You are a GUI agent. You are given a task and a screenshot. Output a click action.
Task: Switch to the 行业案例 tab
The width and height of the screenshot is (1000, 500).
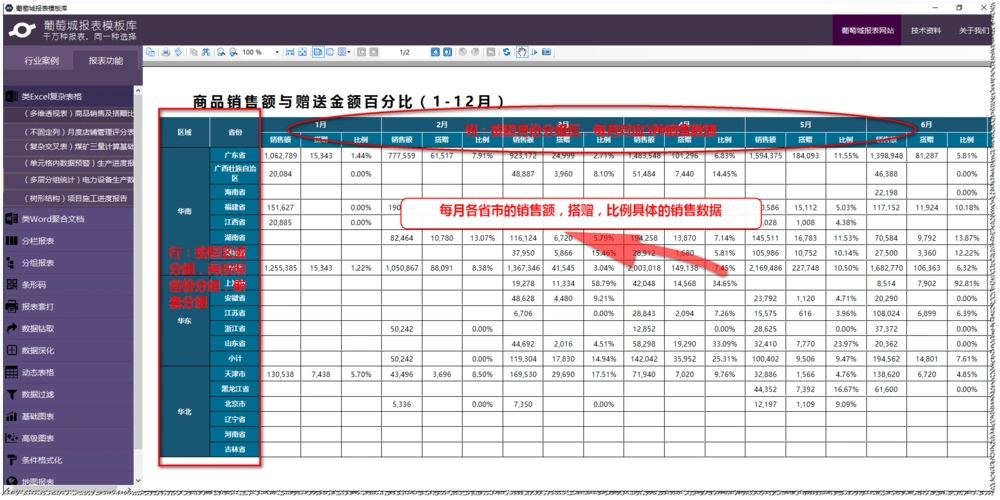pos(41,61)
